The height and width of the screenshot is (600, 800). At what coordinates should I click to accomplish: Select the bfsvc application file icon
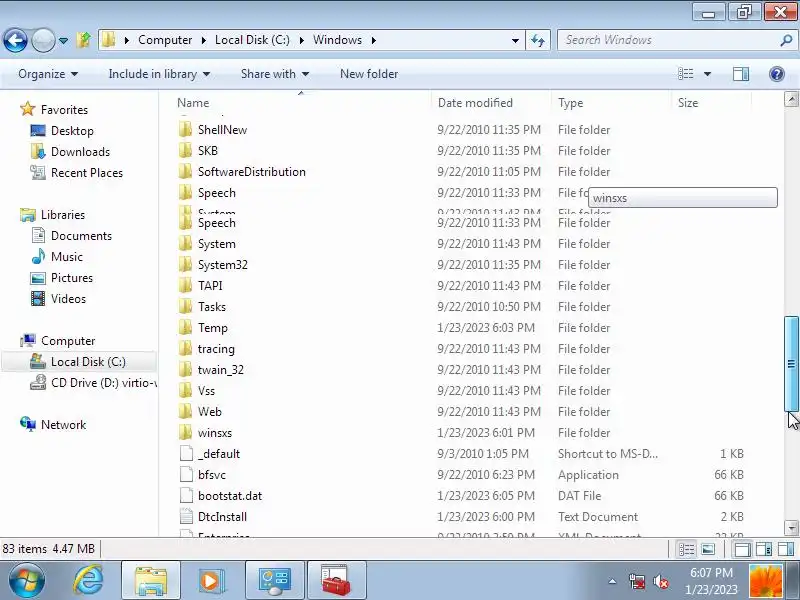click(x=186, y=474)
